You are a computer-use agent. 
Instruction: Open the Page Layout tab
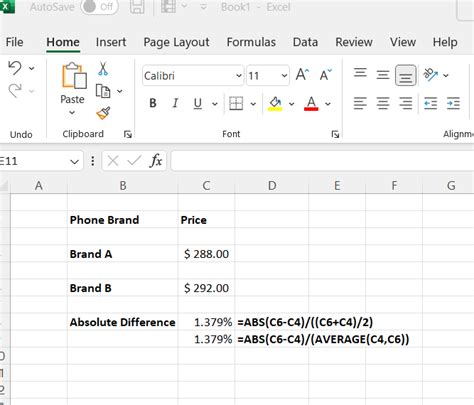176,43
